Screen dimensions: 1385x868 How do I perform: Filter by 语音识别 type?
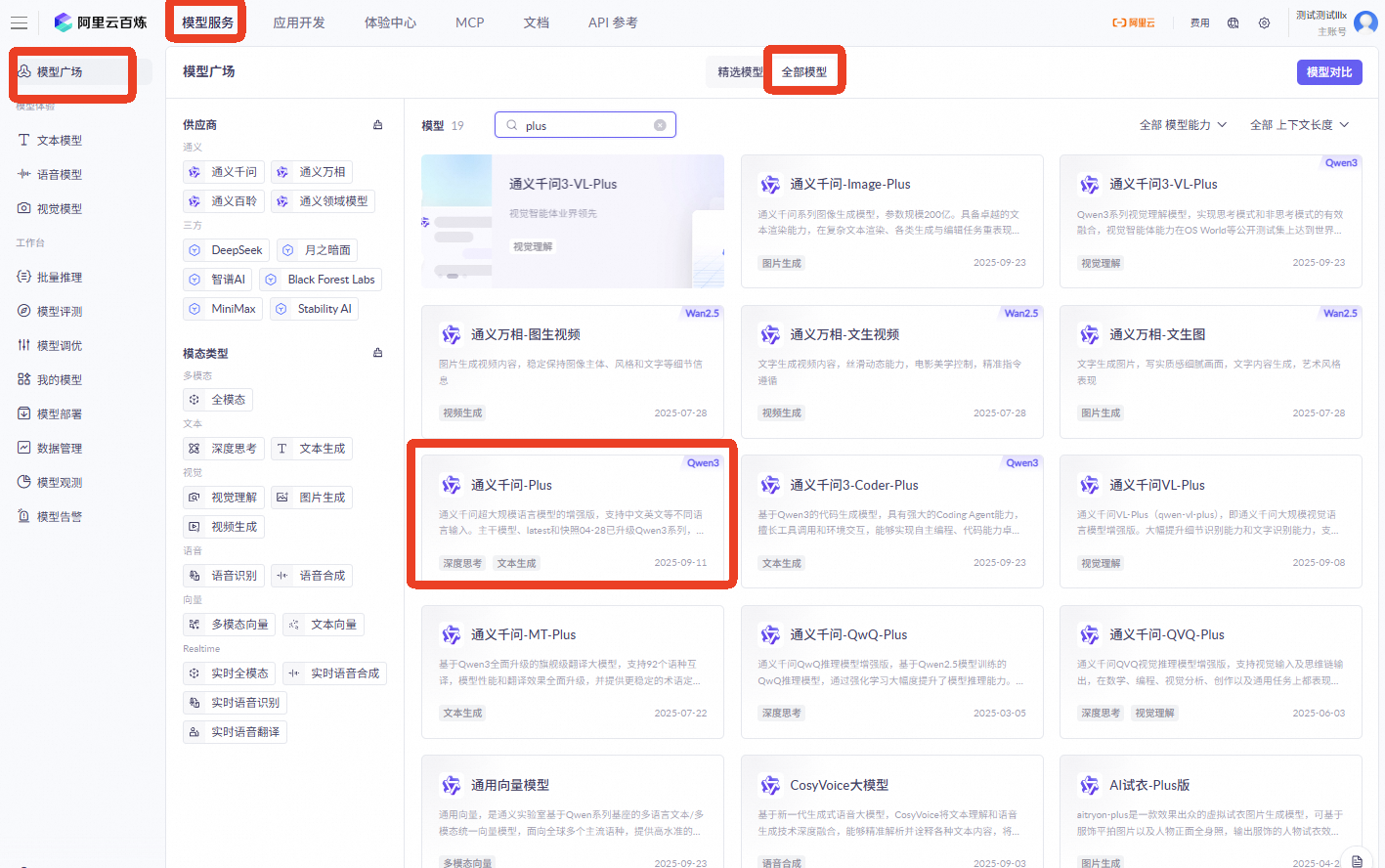(x=224, y=576)
